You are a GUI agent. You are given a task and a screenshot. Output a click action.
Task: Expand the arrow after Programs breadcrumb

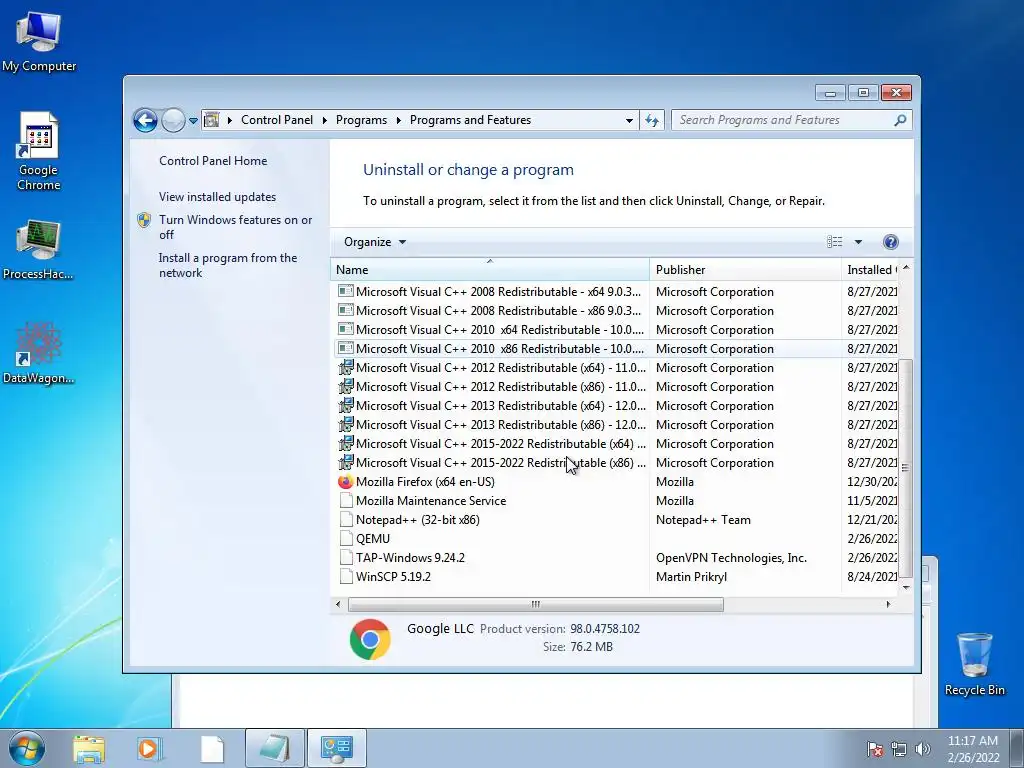[x=398, y=120]
